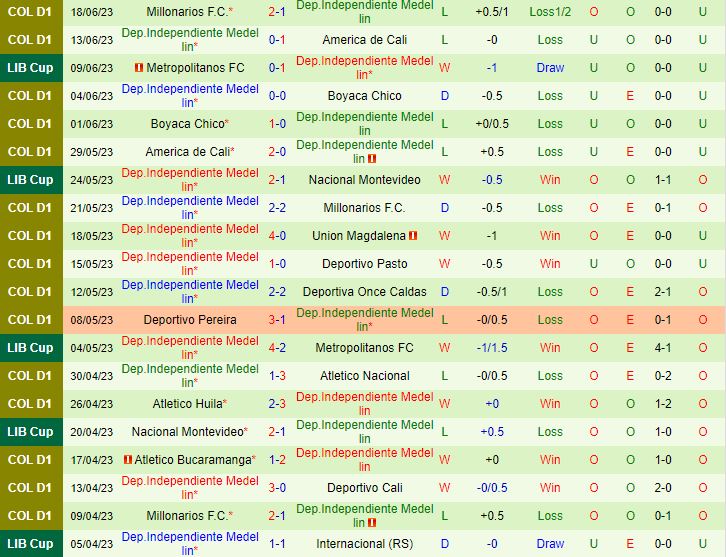Click date 12/05/23

click(92, 292)
